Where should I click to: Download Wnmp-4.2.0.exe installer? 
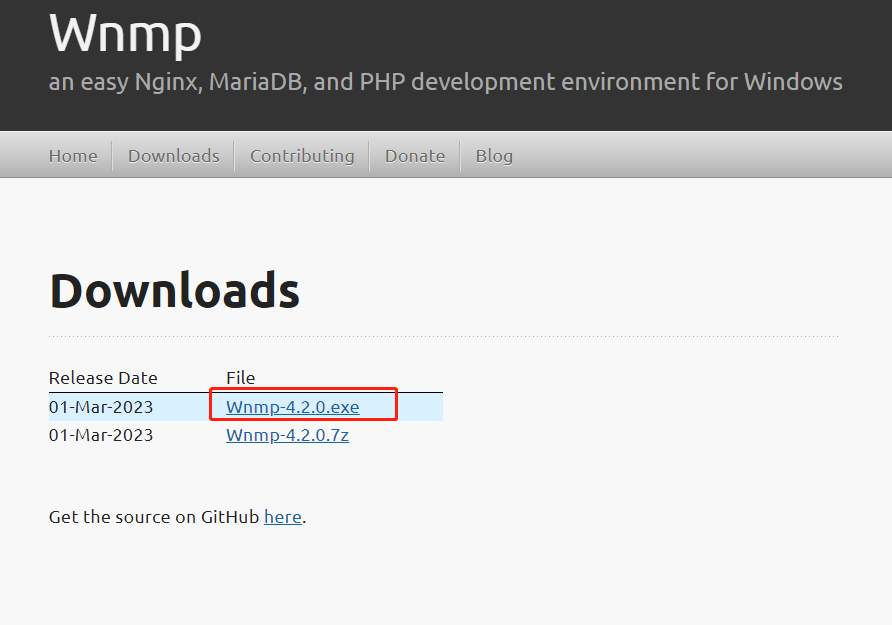(292, 407)
